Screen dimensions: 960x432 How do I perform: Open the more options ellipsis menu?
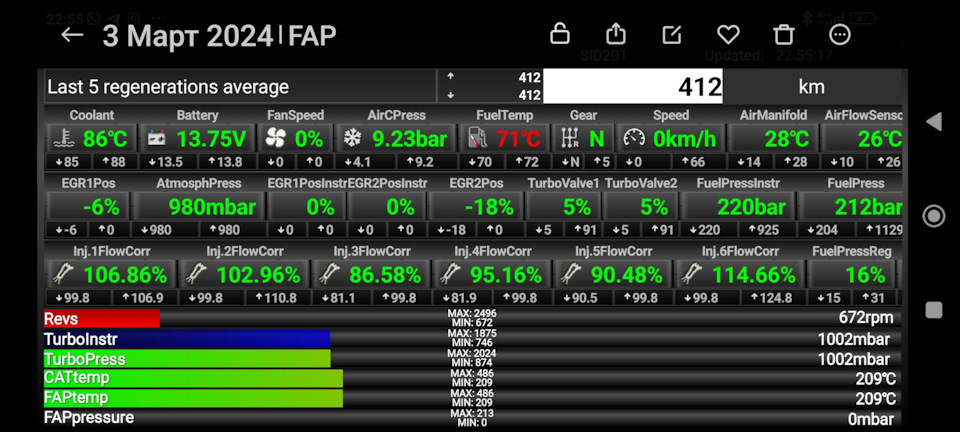(x=840, y=35)
